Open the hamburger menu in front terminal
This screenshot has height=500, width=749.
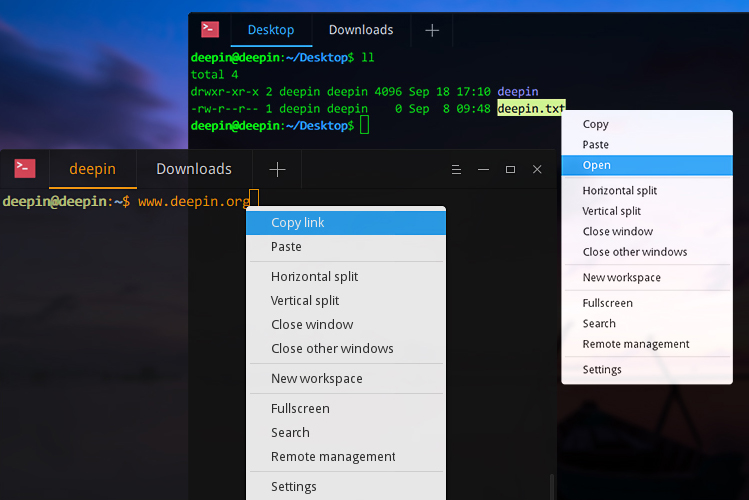[456, 170]
